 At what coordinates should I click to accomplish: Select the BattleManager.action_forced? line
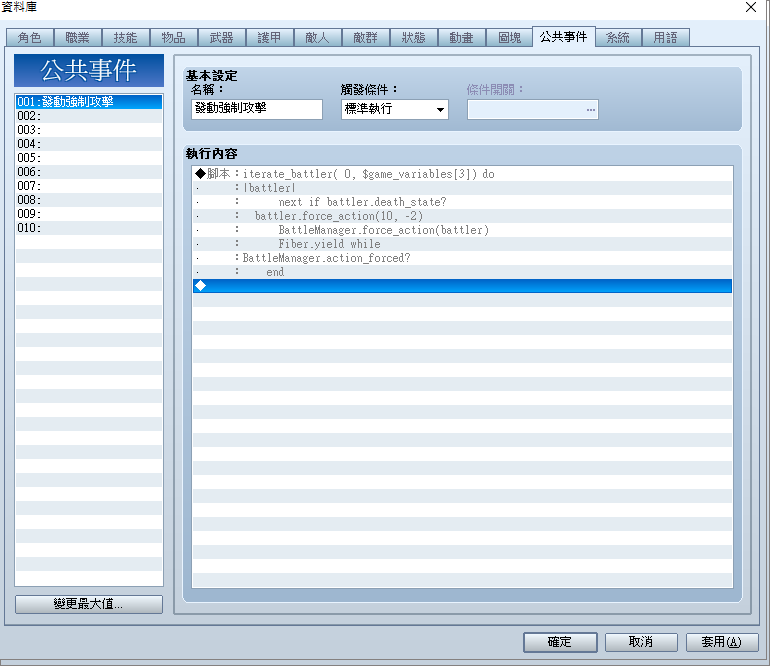click(462, 258)
